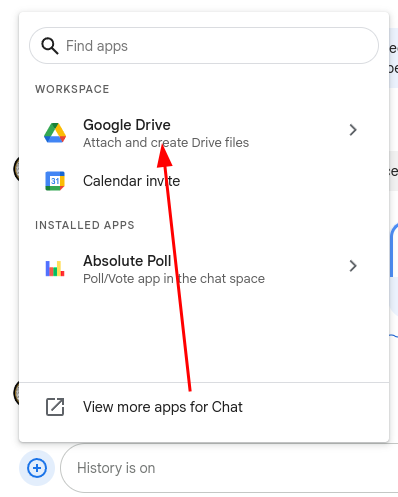Viewport: 398px width, 497px height.
Task: Click the INSTALLED APPS section header
Action: tap(85, 225)
